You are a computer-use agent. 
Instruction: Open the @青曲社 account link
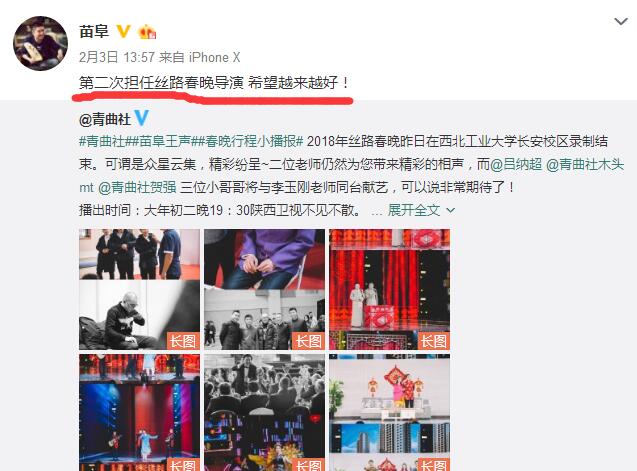105,119
